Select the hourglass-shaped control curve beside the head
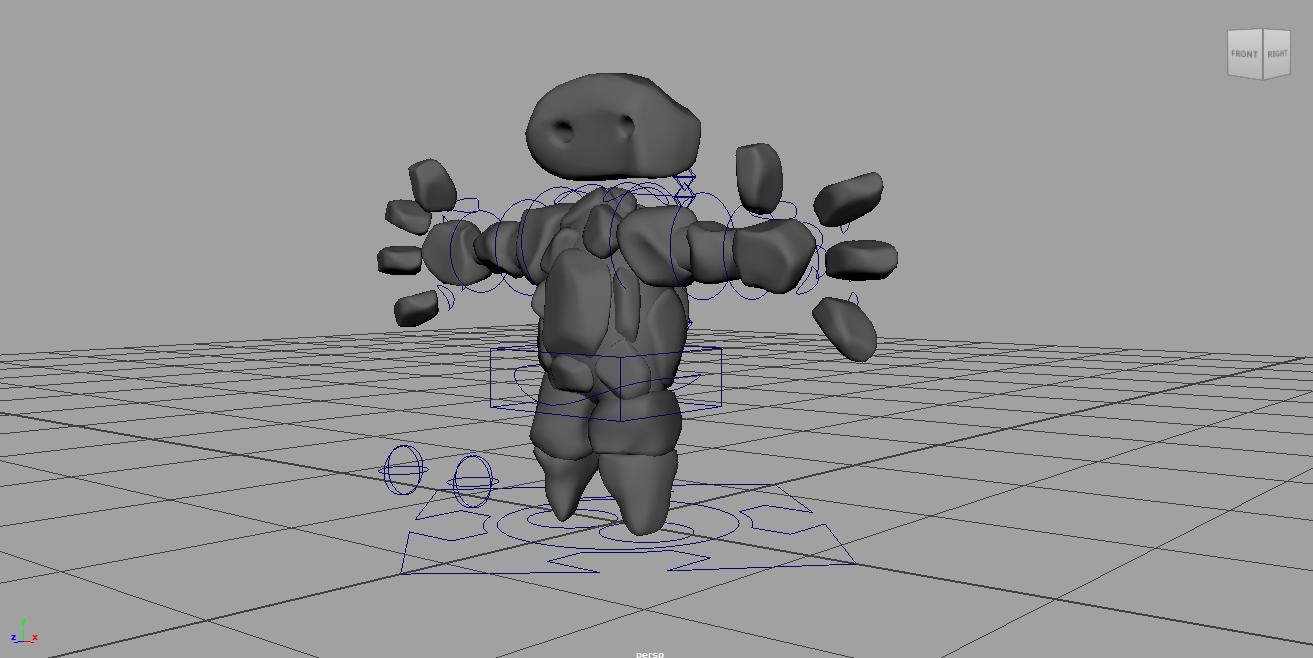 (685, 186)
